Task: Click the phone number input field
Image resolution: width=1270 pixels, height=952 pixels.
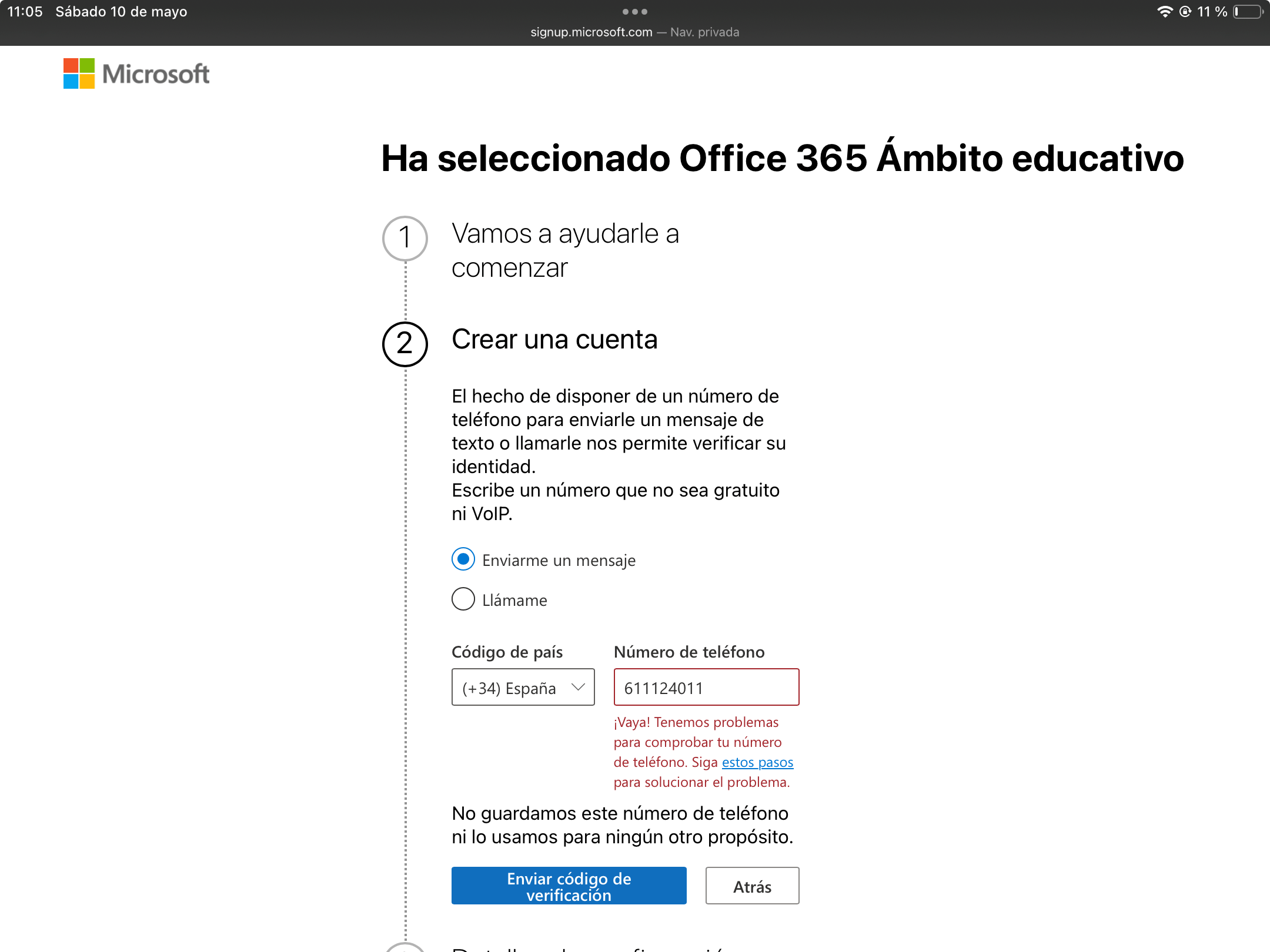Action: [706, 687]
